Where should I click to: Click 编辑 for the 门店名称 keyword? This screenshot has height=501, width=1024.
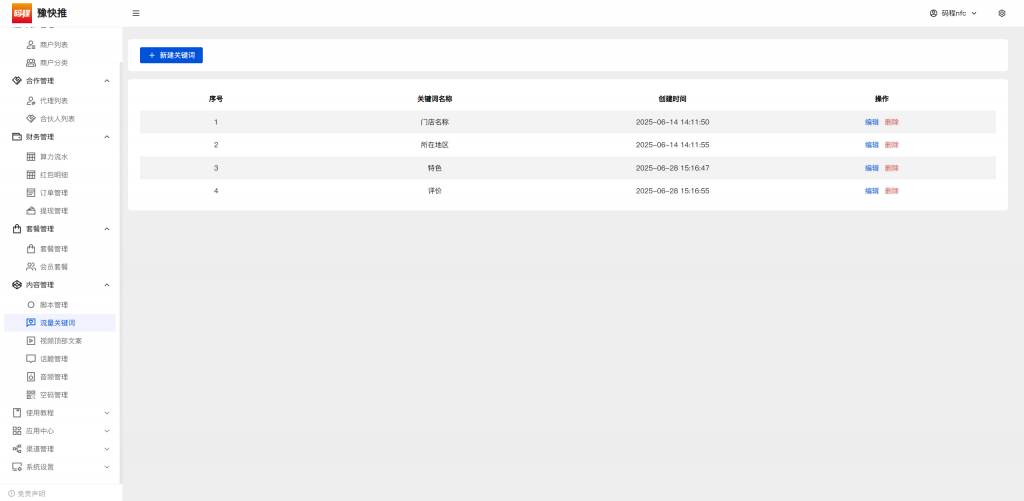tap(871, 122)
